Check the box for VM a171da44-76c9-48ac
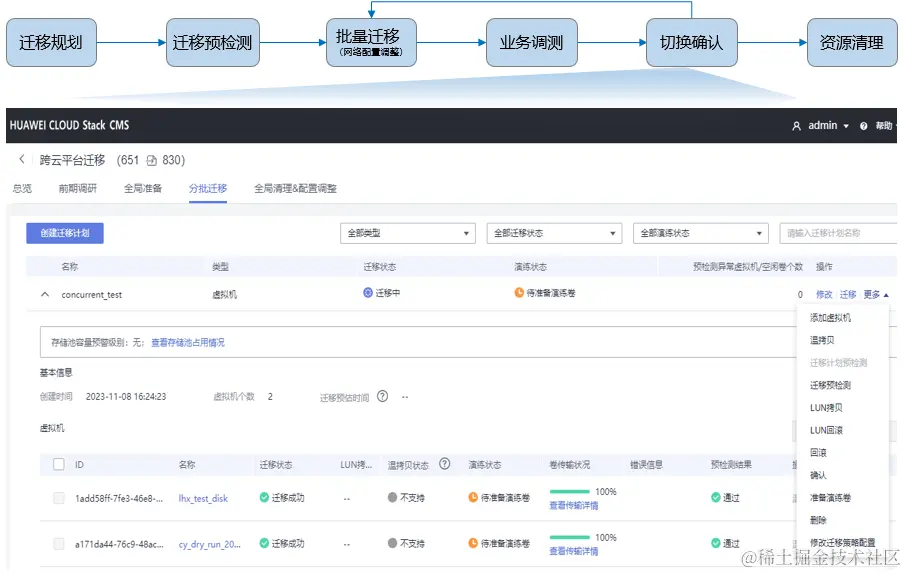 tap(58, 544)
